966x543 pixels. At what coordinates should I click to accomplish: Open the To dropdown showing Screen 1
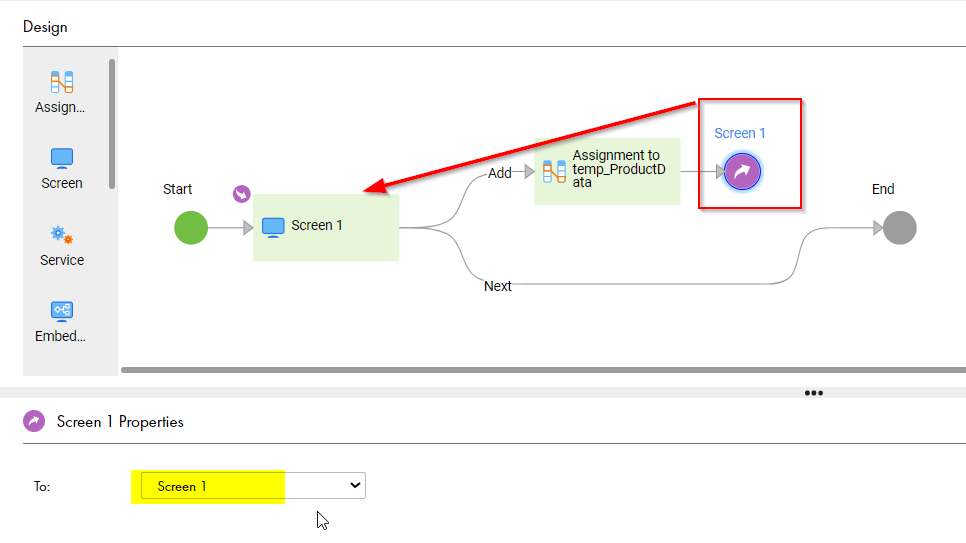tap(253, 486)
